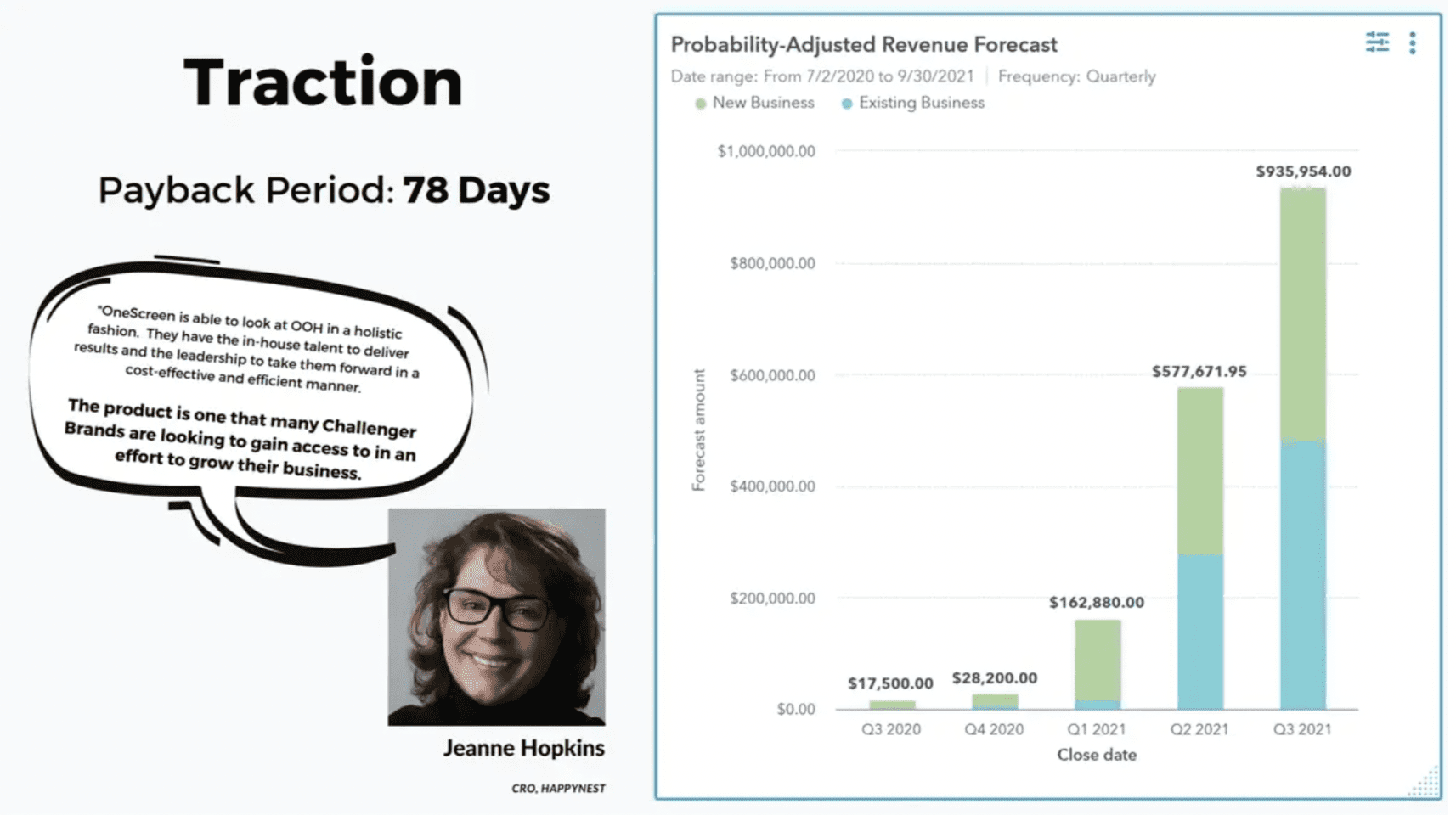Click the Jeanne Hopkins portrait photo

click(496, 616)
